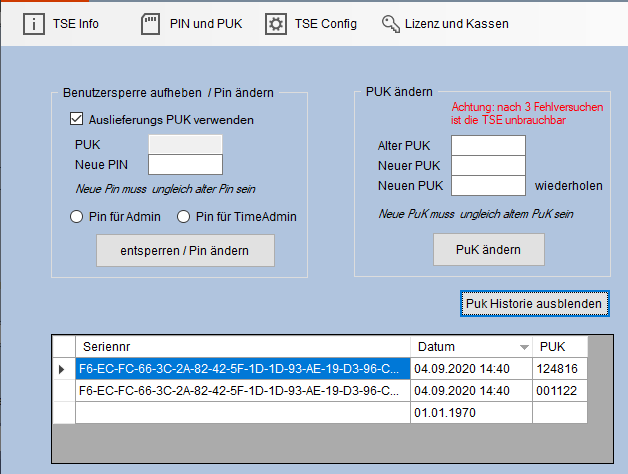Focus the Alter PUK input field
628x474 pixels.
coord(488,146)
